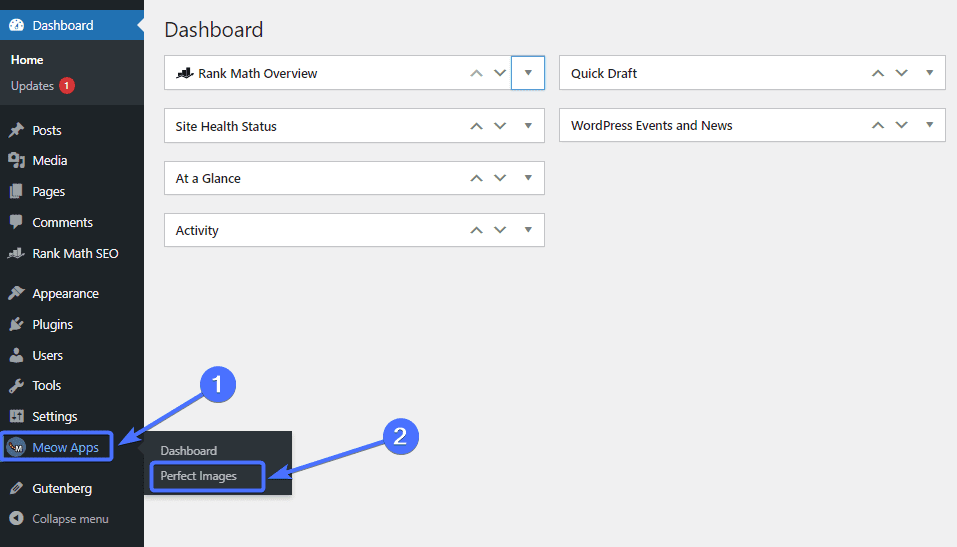Click the Activity widget title
This screenshot has height=547, width=957.
click(x=197, y=230)
